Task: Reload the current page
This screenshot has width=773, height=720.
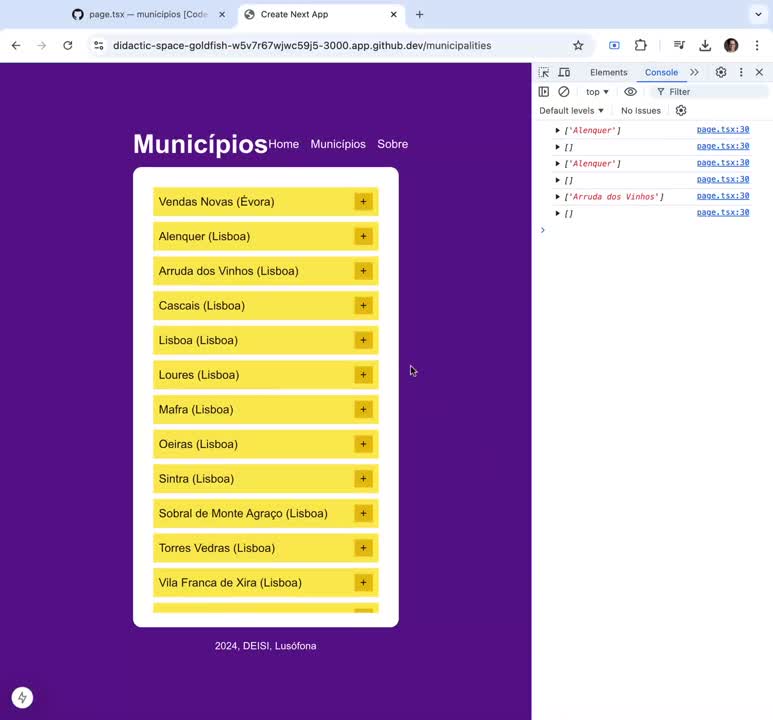Action: coord(68,45)
